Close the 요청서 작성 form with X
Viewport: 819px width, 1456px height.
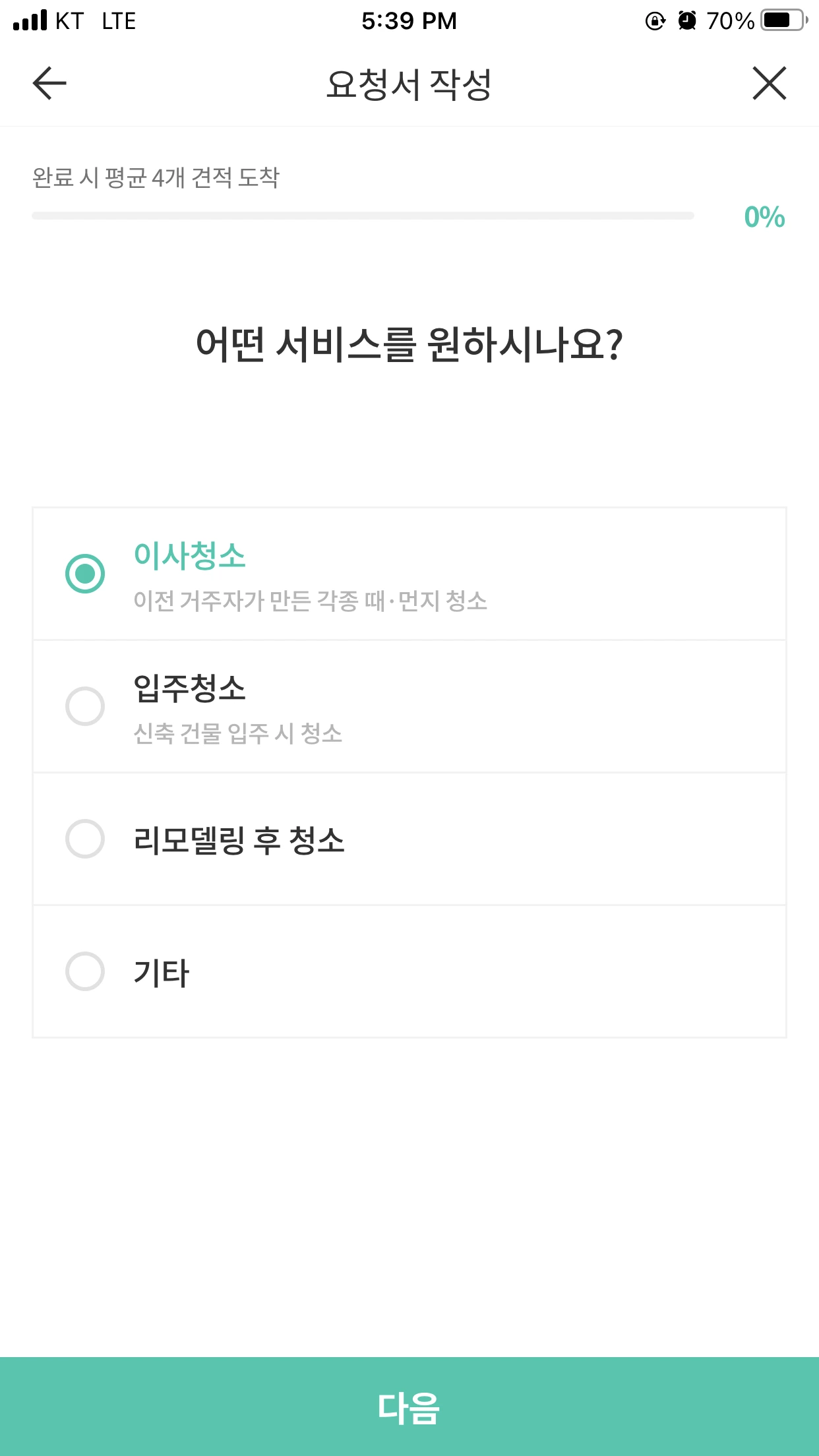(x=769, y=83)
